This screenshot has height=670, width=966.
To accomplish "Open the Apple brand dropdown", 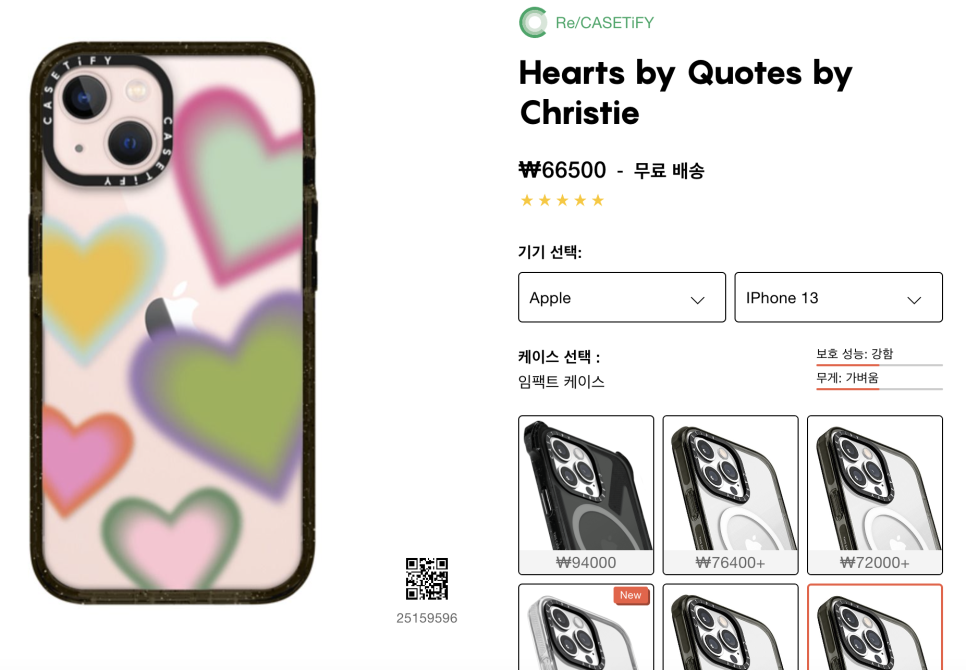I will coord(622,297).
